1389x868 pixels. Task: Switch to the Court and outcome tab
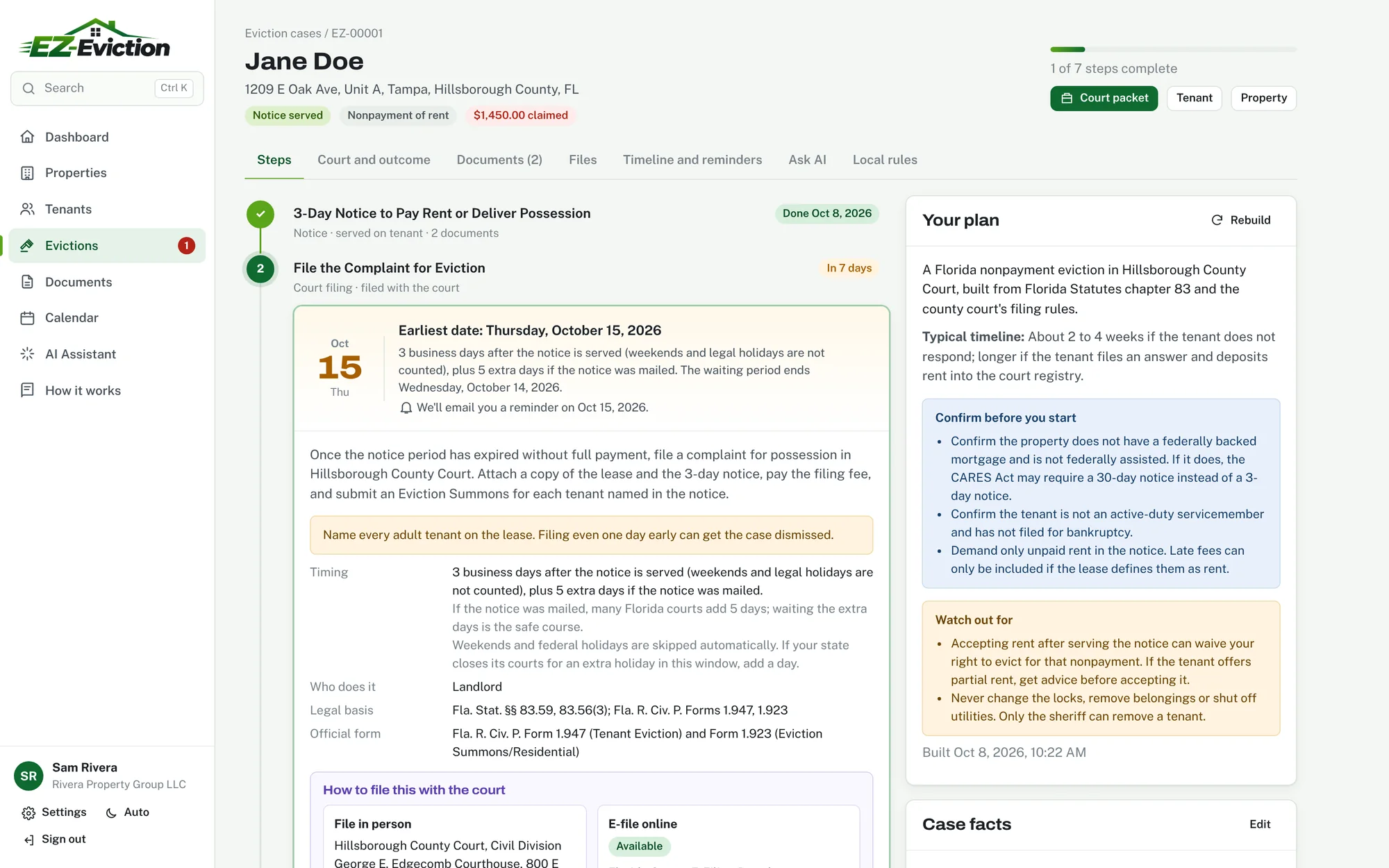[x=374, y=160]
